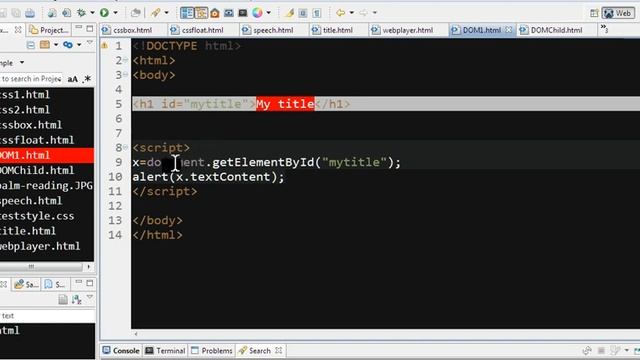Image resolution: width=640 pixels, height=360 pixels.
Task: Click the print icon in the top toolbar
Action: tap(30, 13)
